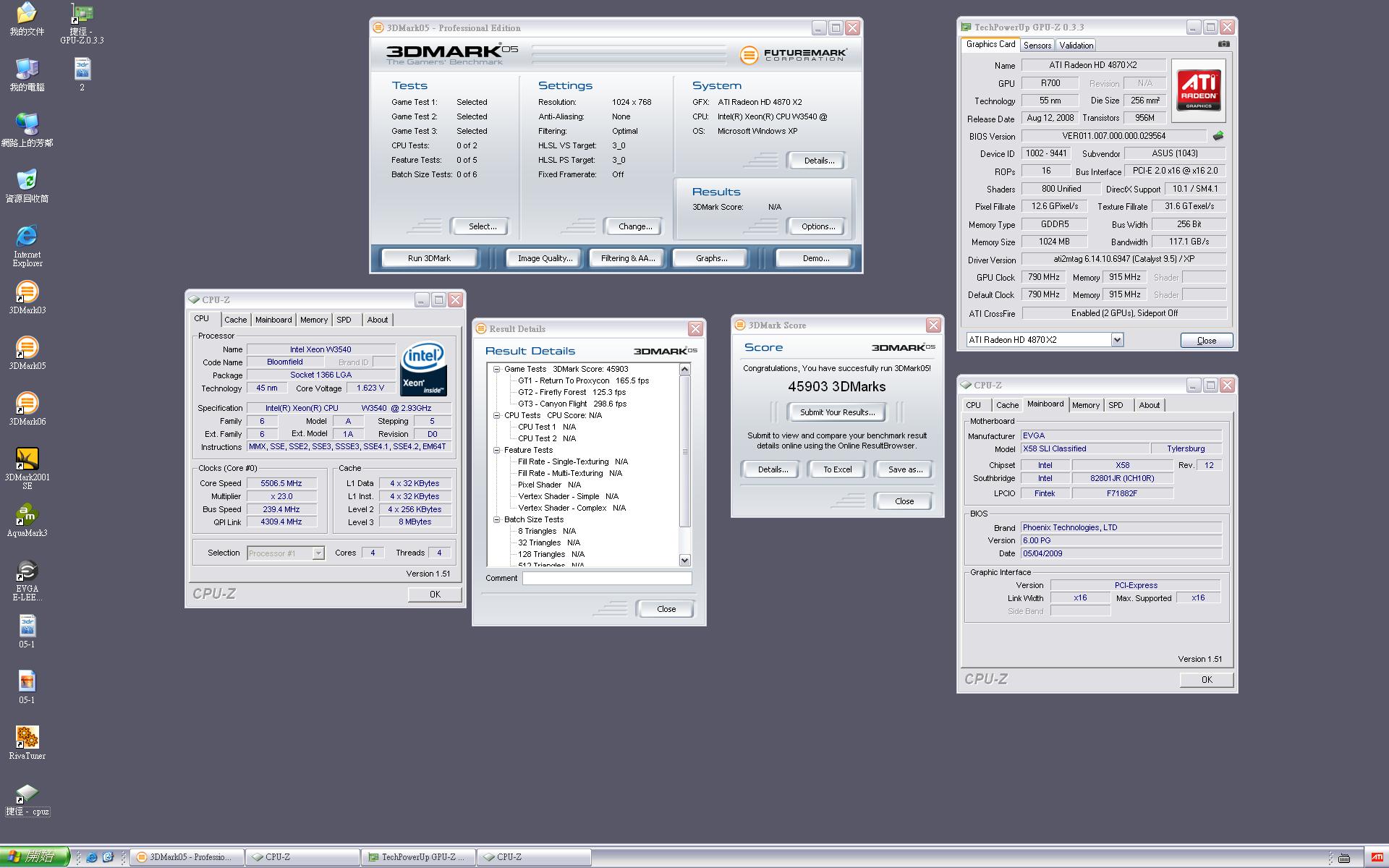The image size is (1389, 868).
Task: Open the cpuz shortcut on desktop
Action: (x=27, y=799)
